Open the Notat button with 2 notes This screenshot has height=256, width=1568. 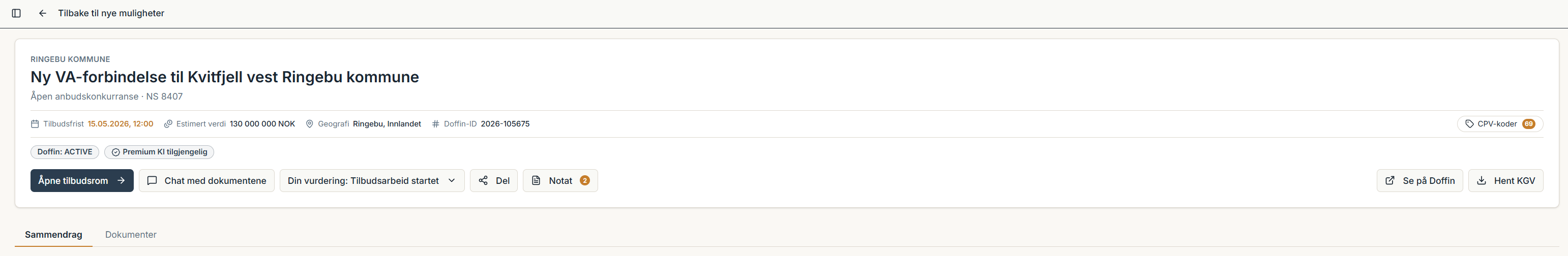point(560,181)
